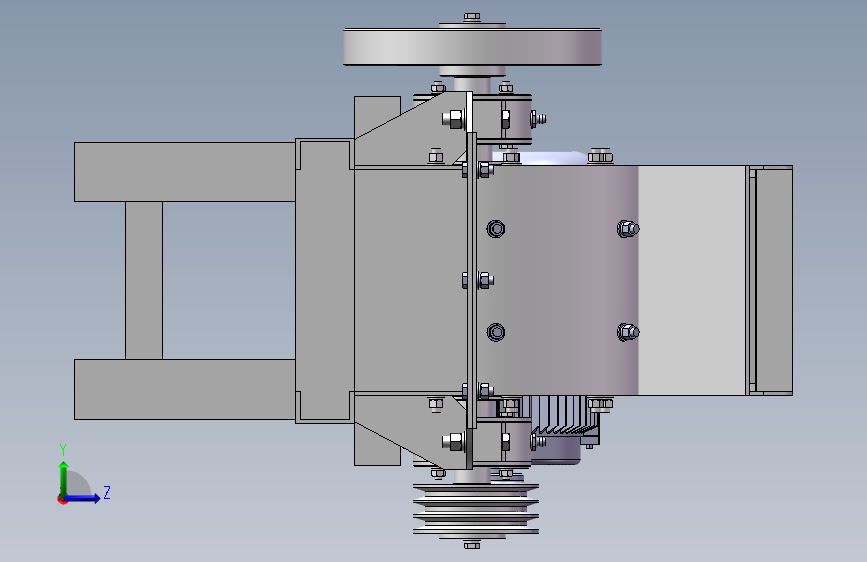Image resolution: width=867 pixels, height=562 pixels.
Task: Pick the upper-left socket bolt on cover plate
Action: 495,228
